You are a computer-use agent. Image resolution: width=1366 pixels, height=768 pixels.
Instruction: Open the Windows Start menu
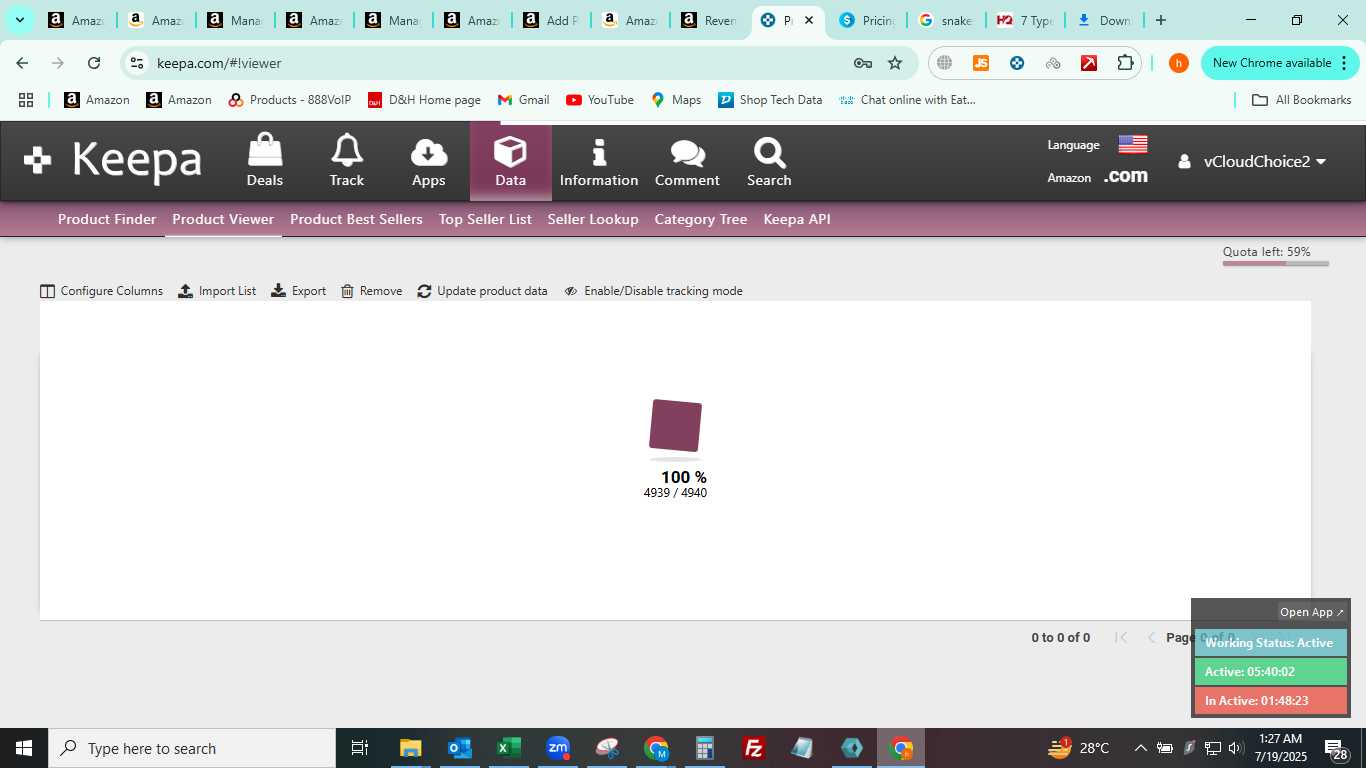(24, 748)
